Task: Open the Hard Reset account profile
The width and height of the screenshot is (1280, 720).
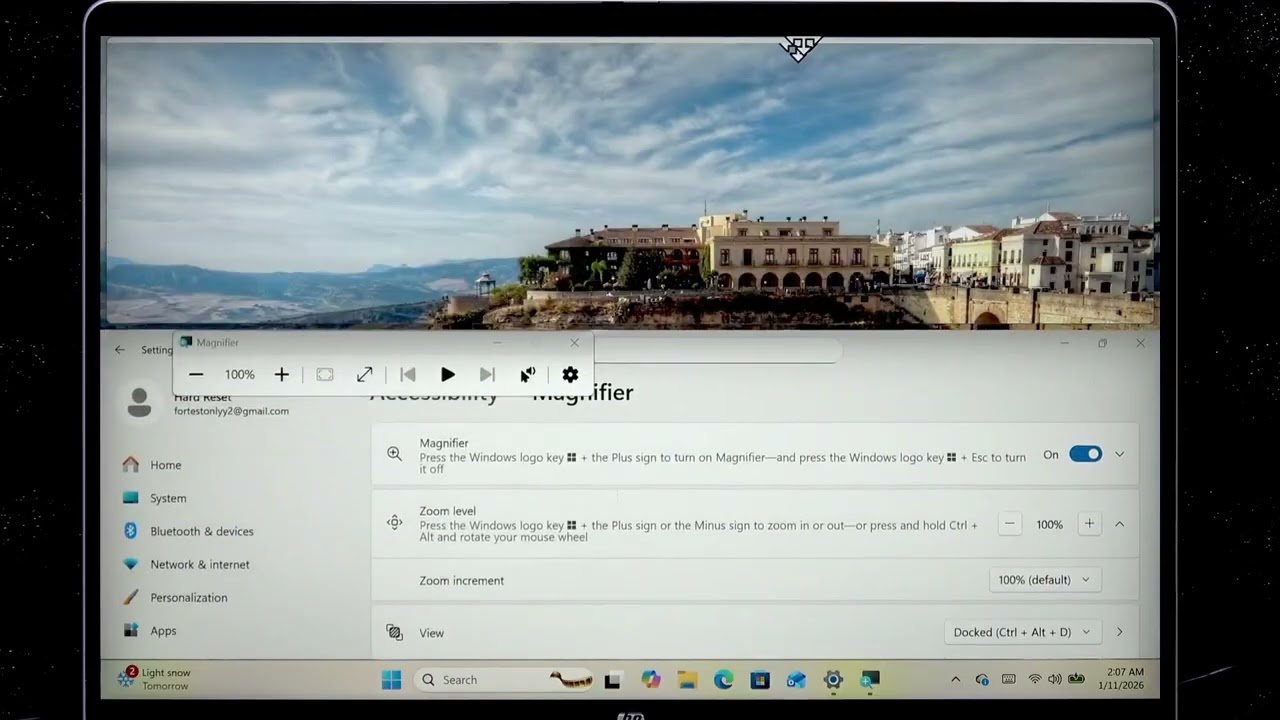Action: point(208,402)
